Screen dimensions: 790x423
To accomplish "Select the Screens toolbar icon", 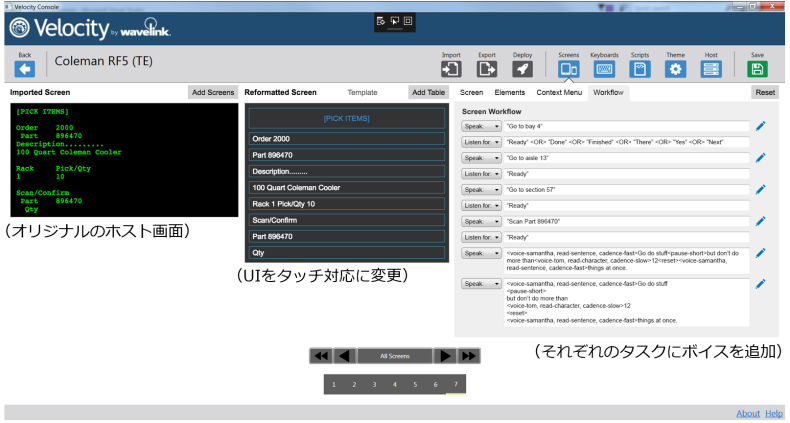I will (568, 69).
